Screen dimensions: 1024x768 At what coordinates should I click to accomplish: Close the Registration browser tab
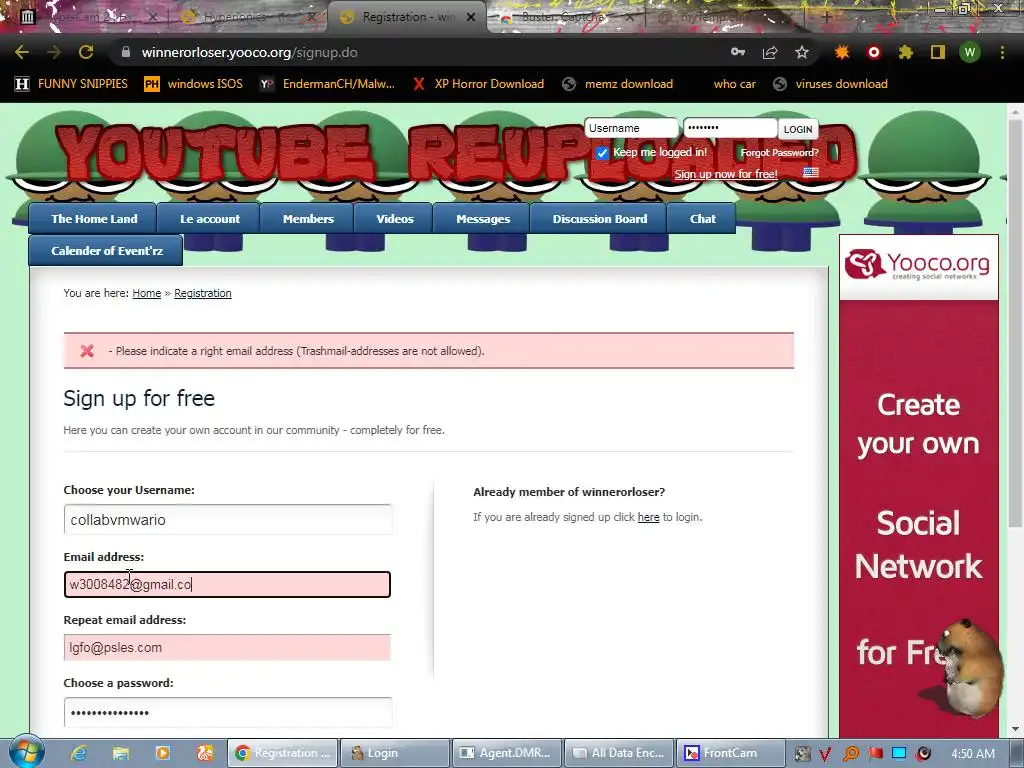471,17
